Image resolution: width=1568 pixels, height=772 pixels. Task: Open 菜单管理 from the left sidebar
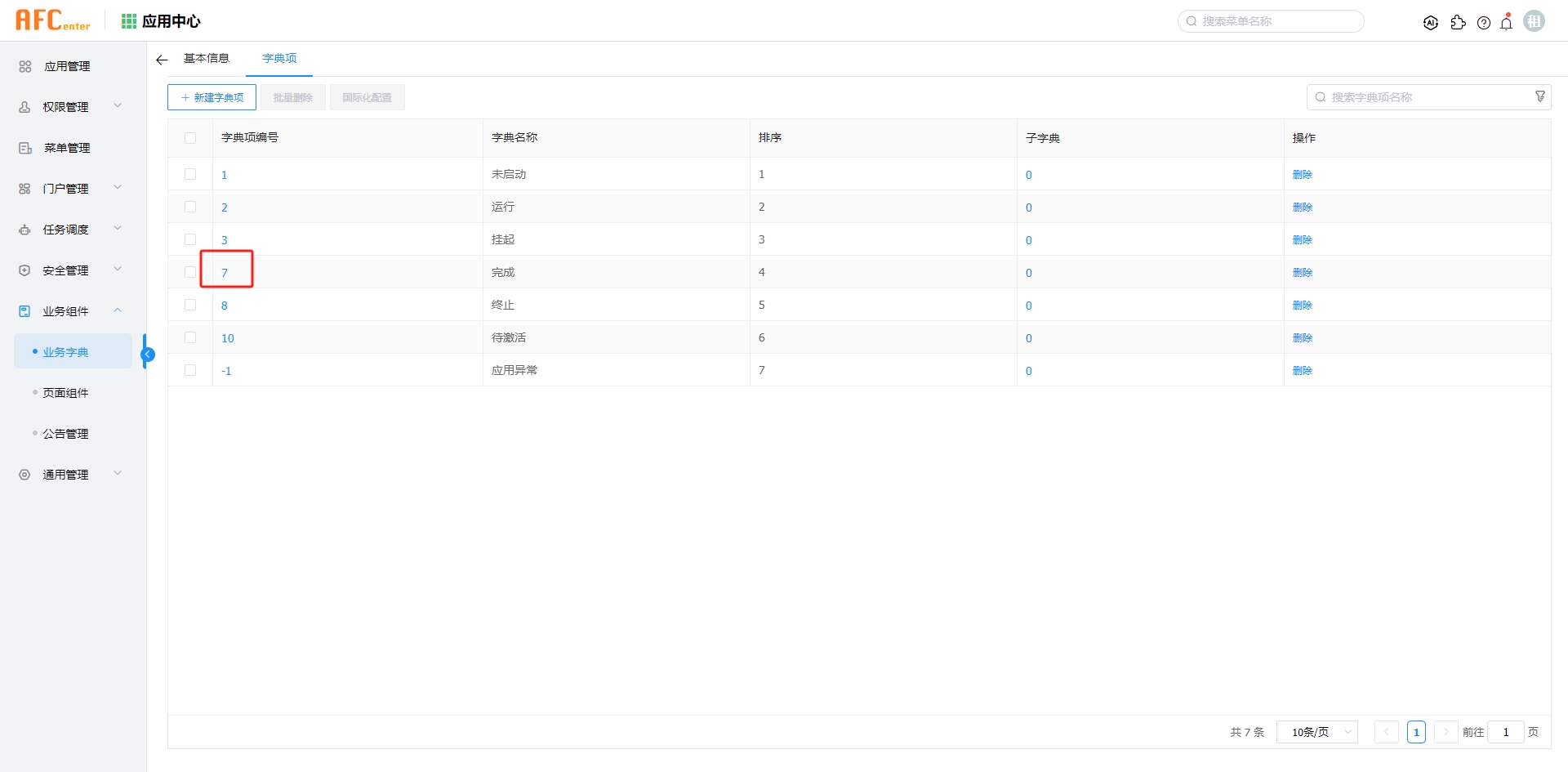coord(65,148)
